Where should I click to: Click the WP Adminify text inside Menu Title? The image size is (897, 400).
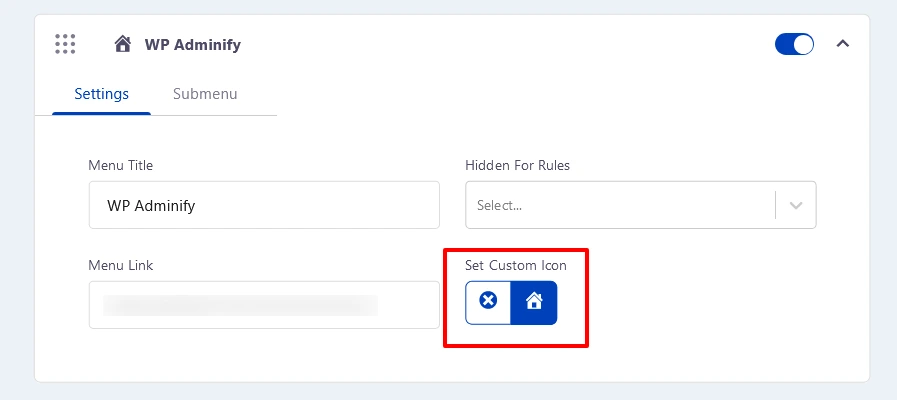151,205
